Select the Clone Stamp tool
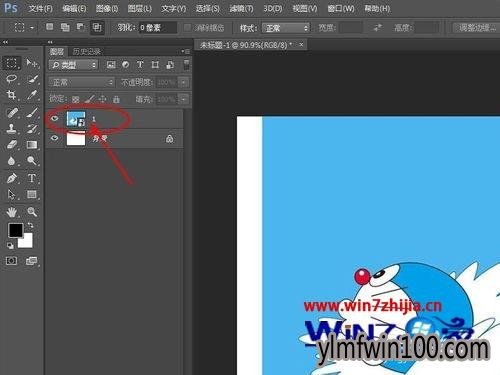Screen dimensions: 500x375 pos(12,128)
